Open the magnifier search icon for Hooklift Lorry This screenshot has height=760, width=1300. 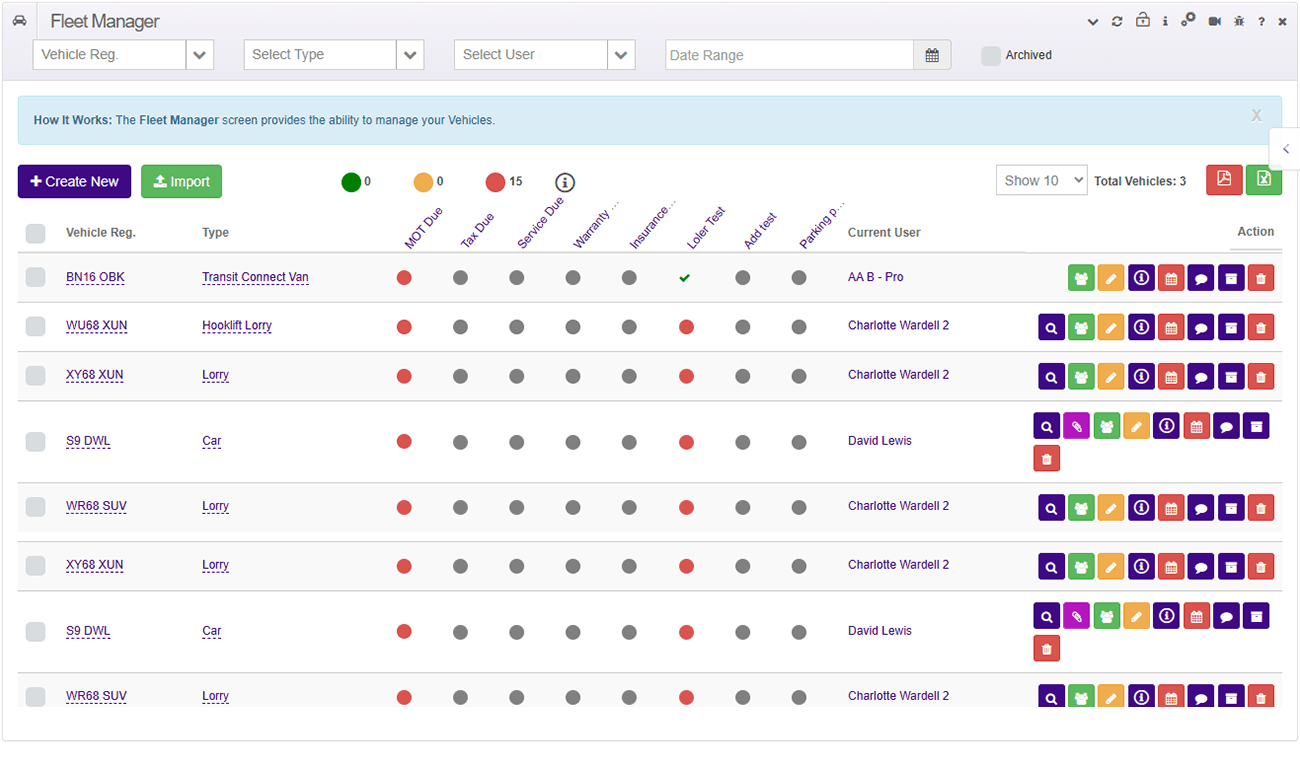coord(1051,327)
